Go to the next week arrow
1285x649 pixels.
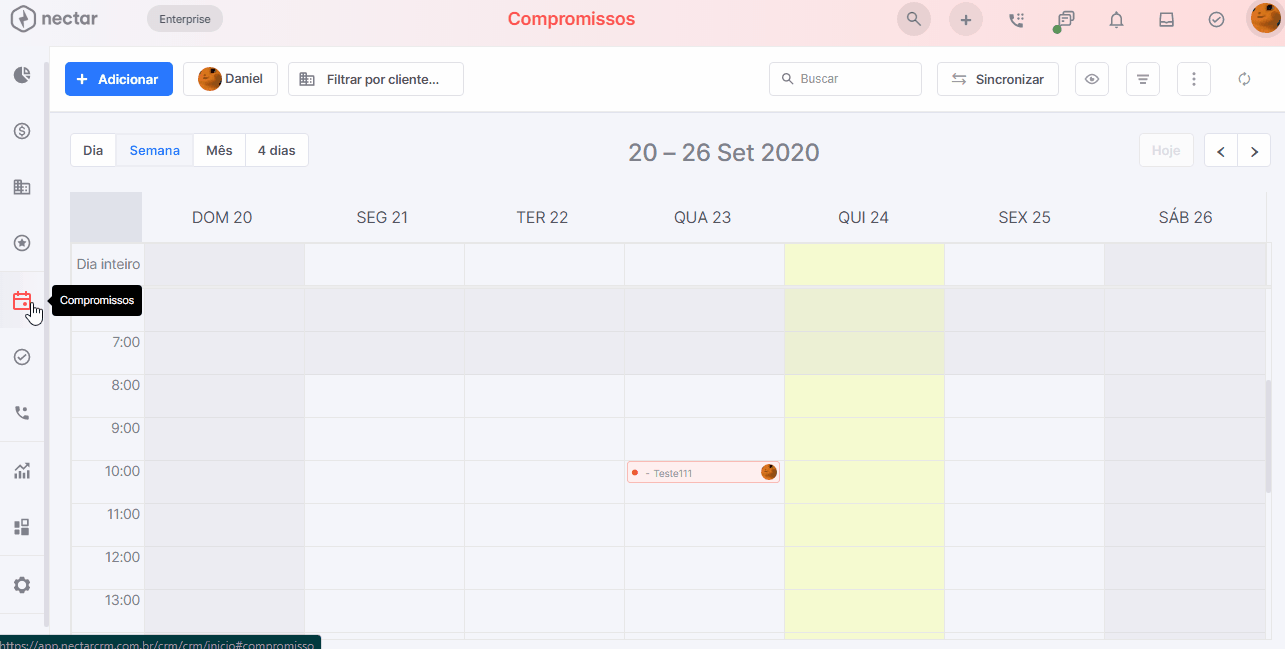[1254, 151]
